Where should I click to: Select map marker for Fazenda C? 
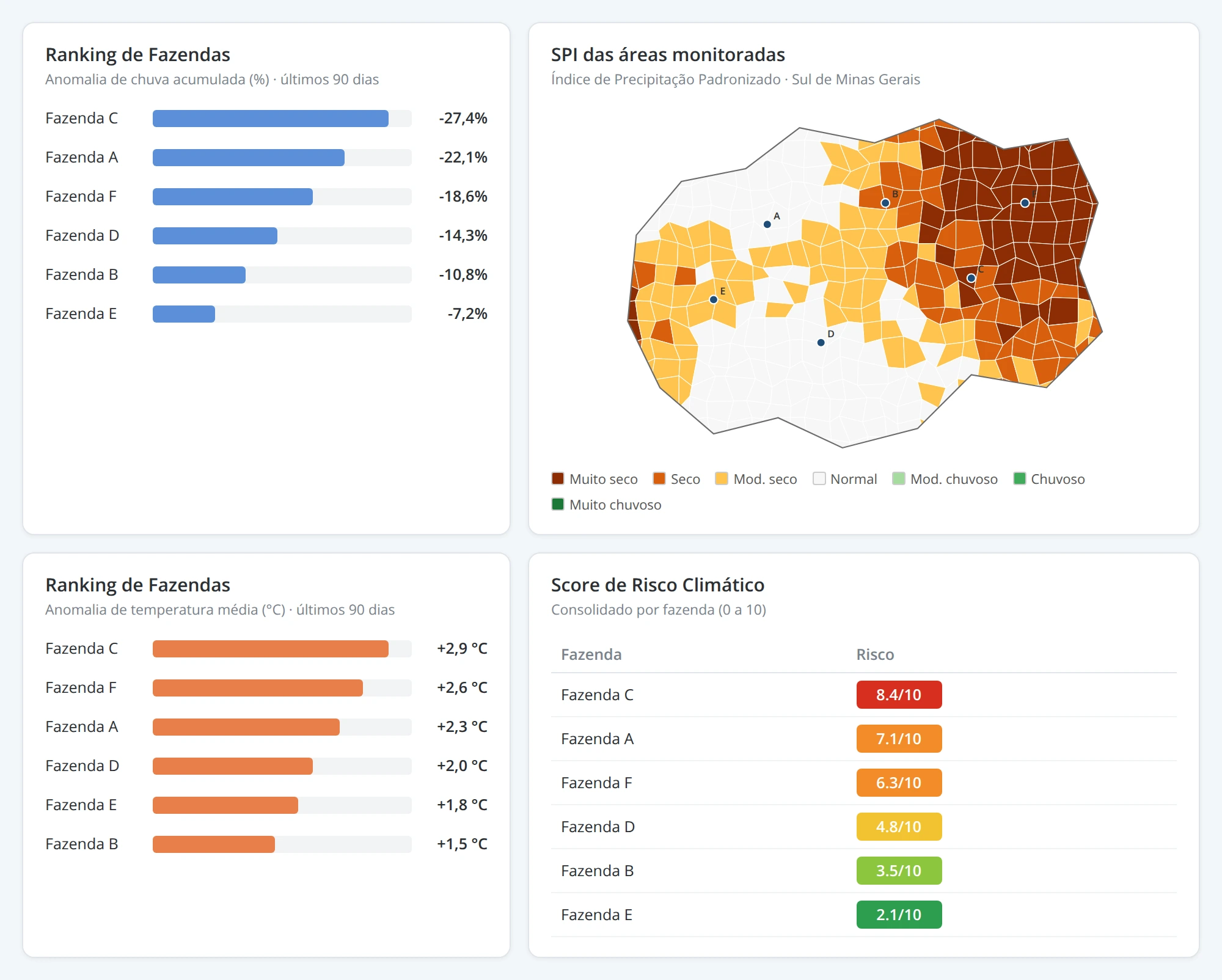(971, 278)
